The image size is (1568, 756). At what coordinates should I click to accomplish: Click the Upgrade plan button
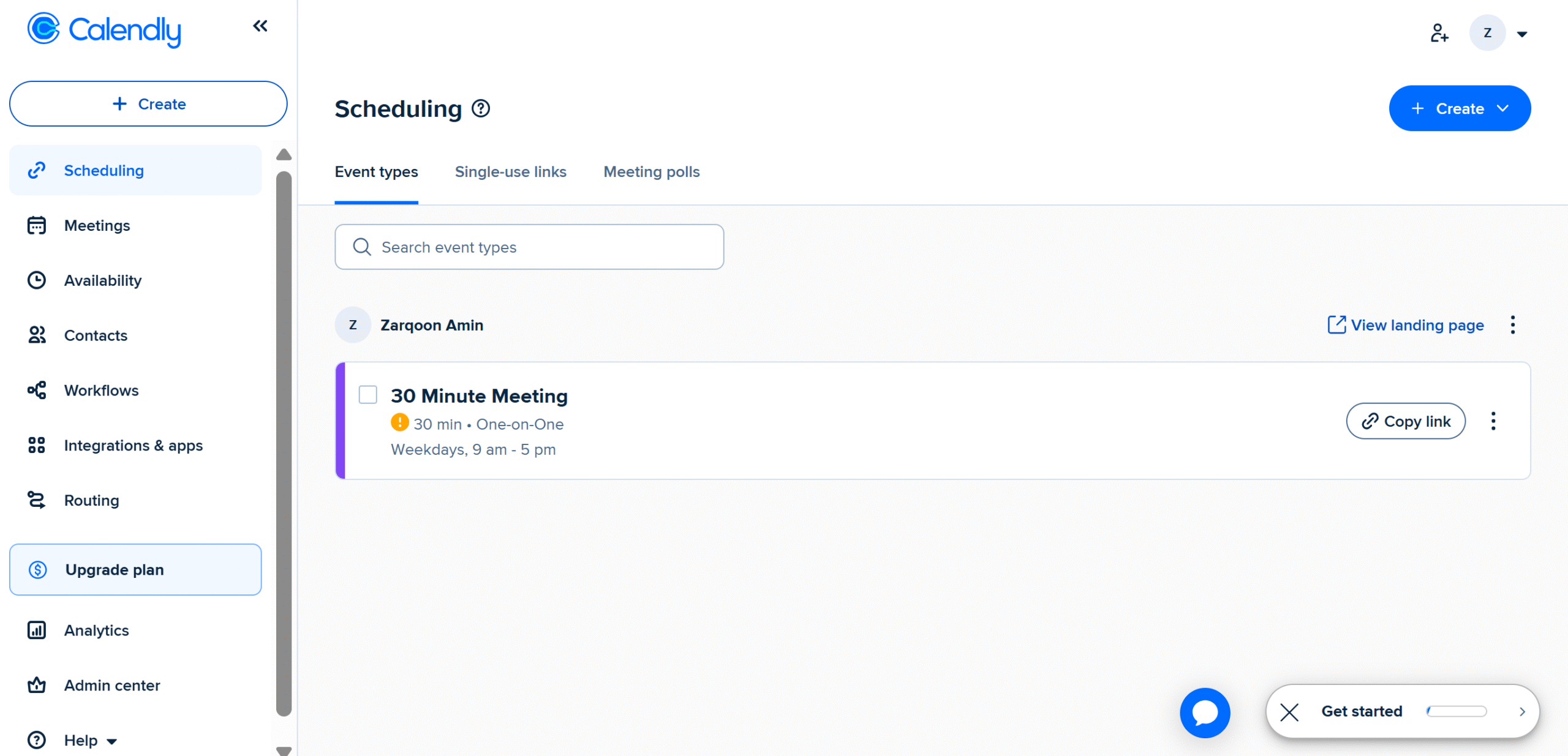pyautogui.click(x=135, y=570)
